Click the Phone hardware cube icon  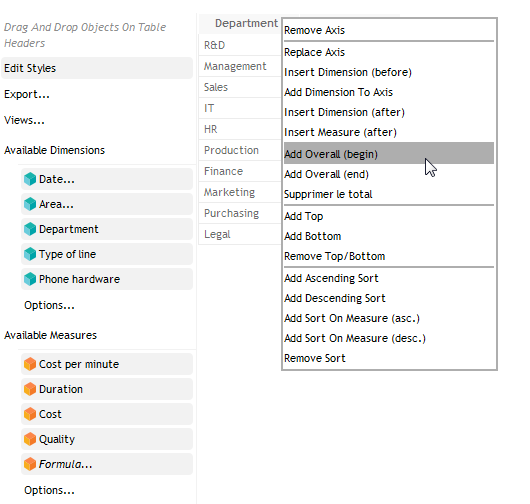tap(30, 279)
